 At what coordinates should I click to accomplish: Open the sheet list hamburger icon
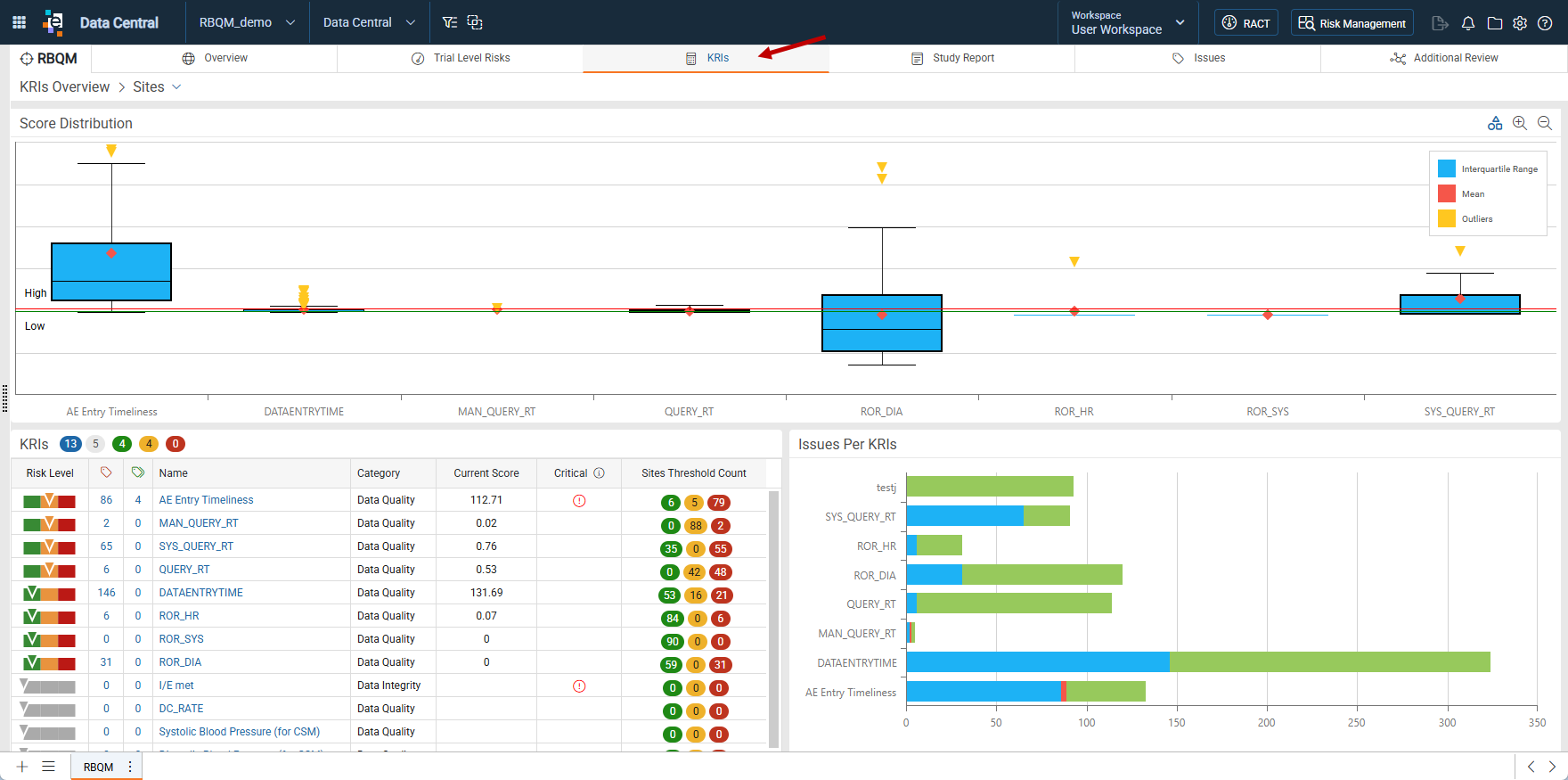(49, 767)
